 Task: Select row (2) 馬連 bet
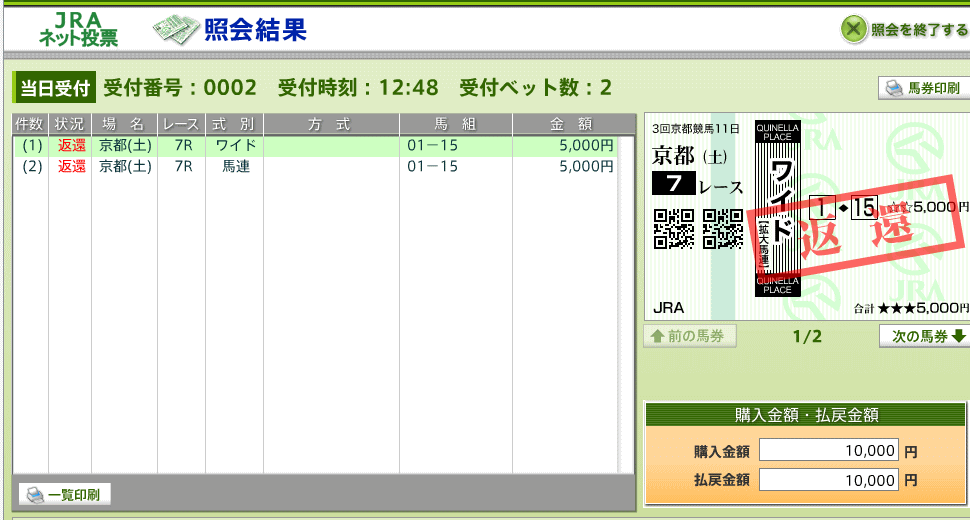315,166
